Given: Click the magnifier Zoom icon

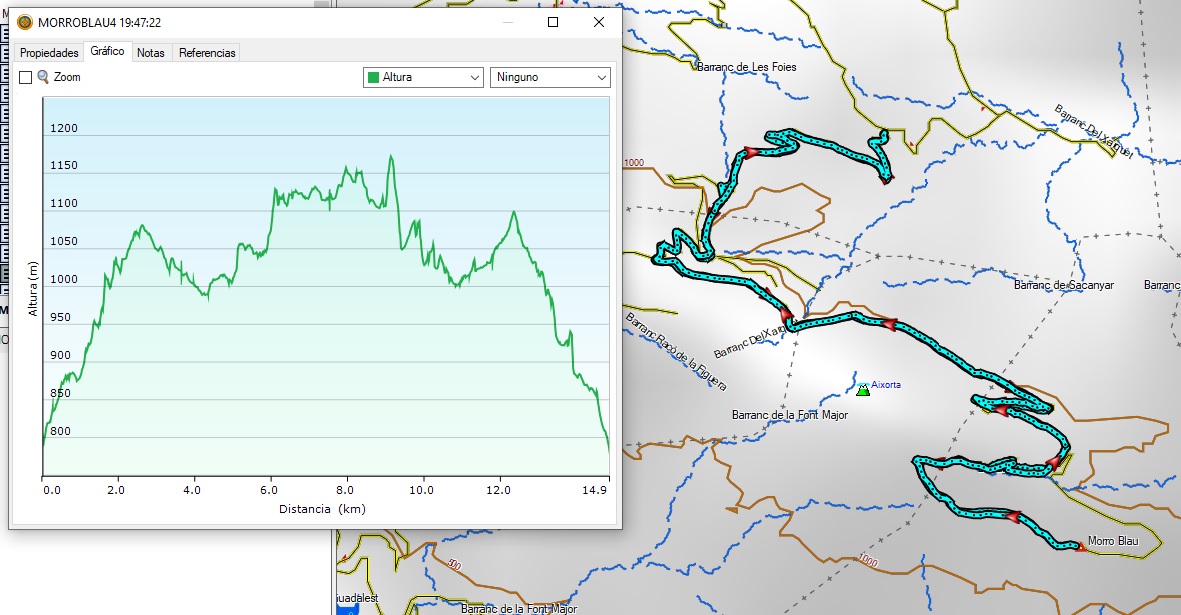Looking at the screenshot, I should (x=43, y=77).
